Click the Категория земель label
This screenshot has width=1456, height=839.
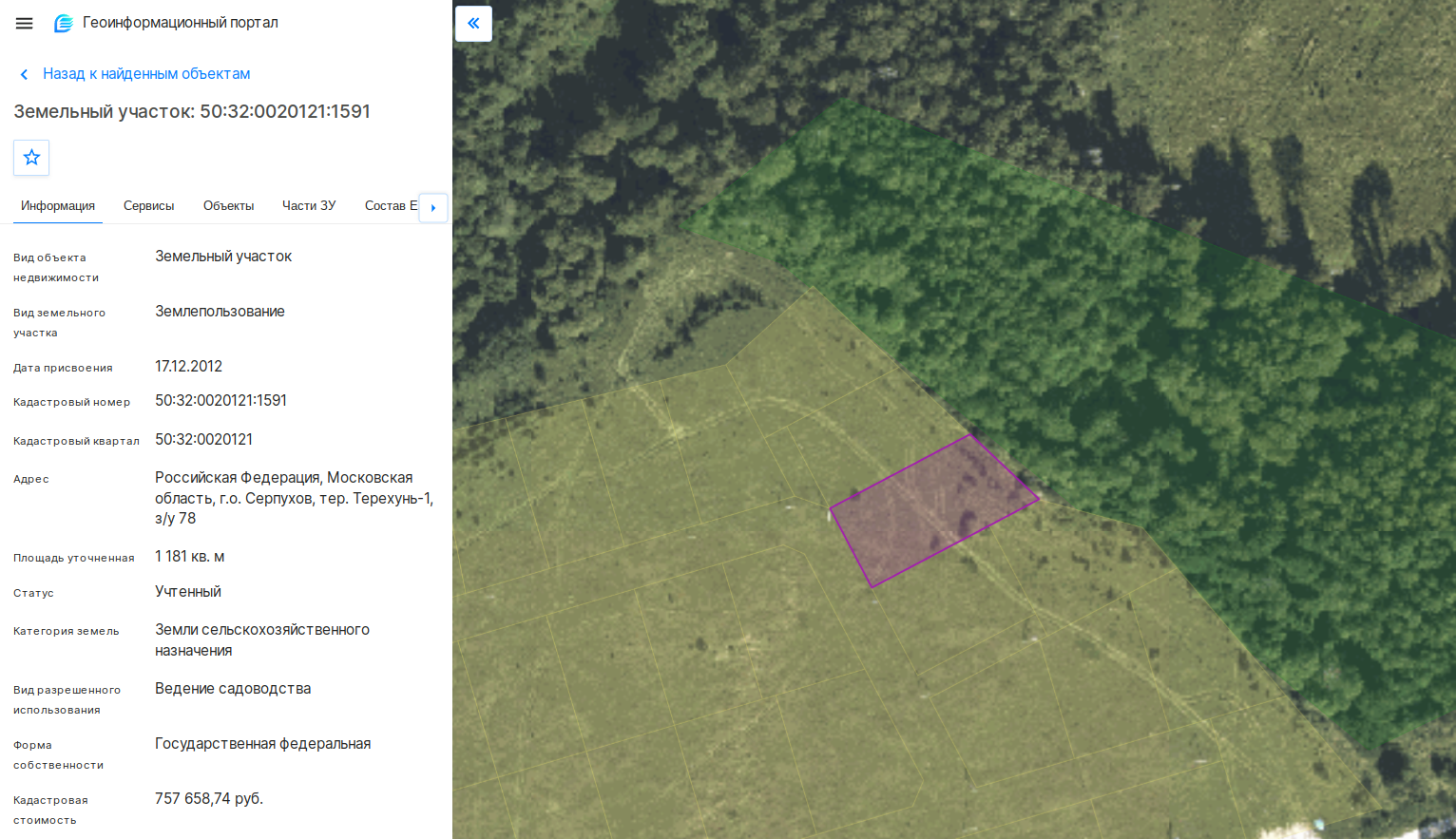click(x=67, y=631)
